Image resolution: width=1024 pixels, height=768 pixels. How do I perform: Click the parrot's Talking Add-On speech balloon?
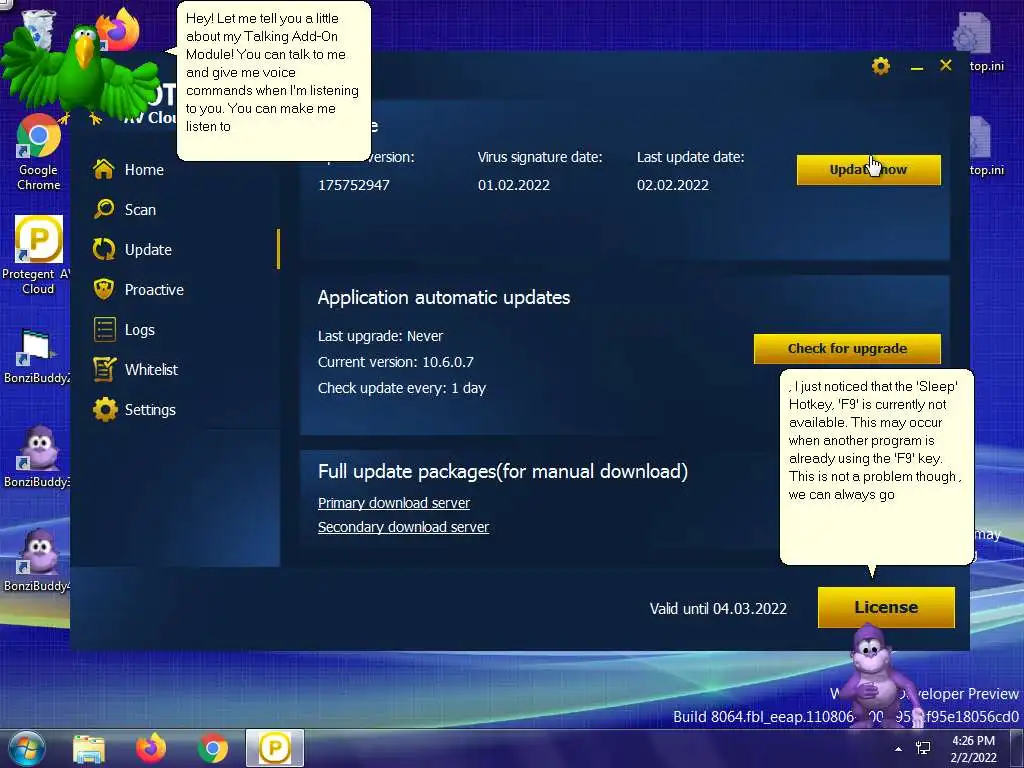tap(274, 80)
